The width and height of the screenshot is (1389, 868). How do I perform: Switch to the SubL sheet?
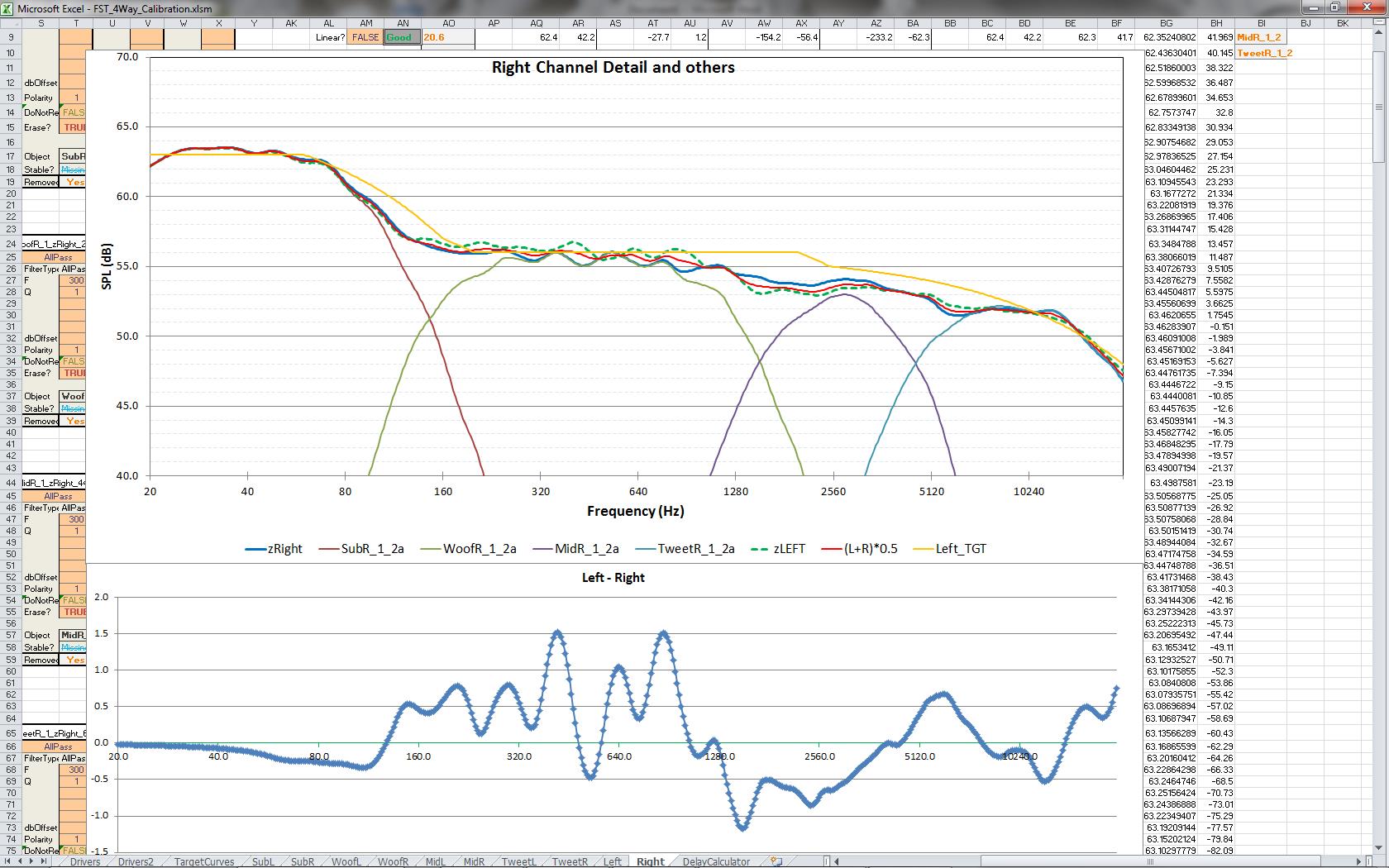pyautogui.click(x=263, y=861)
